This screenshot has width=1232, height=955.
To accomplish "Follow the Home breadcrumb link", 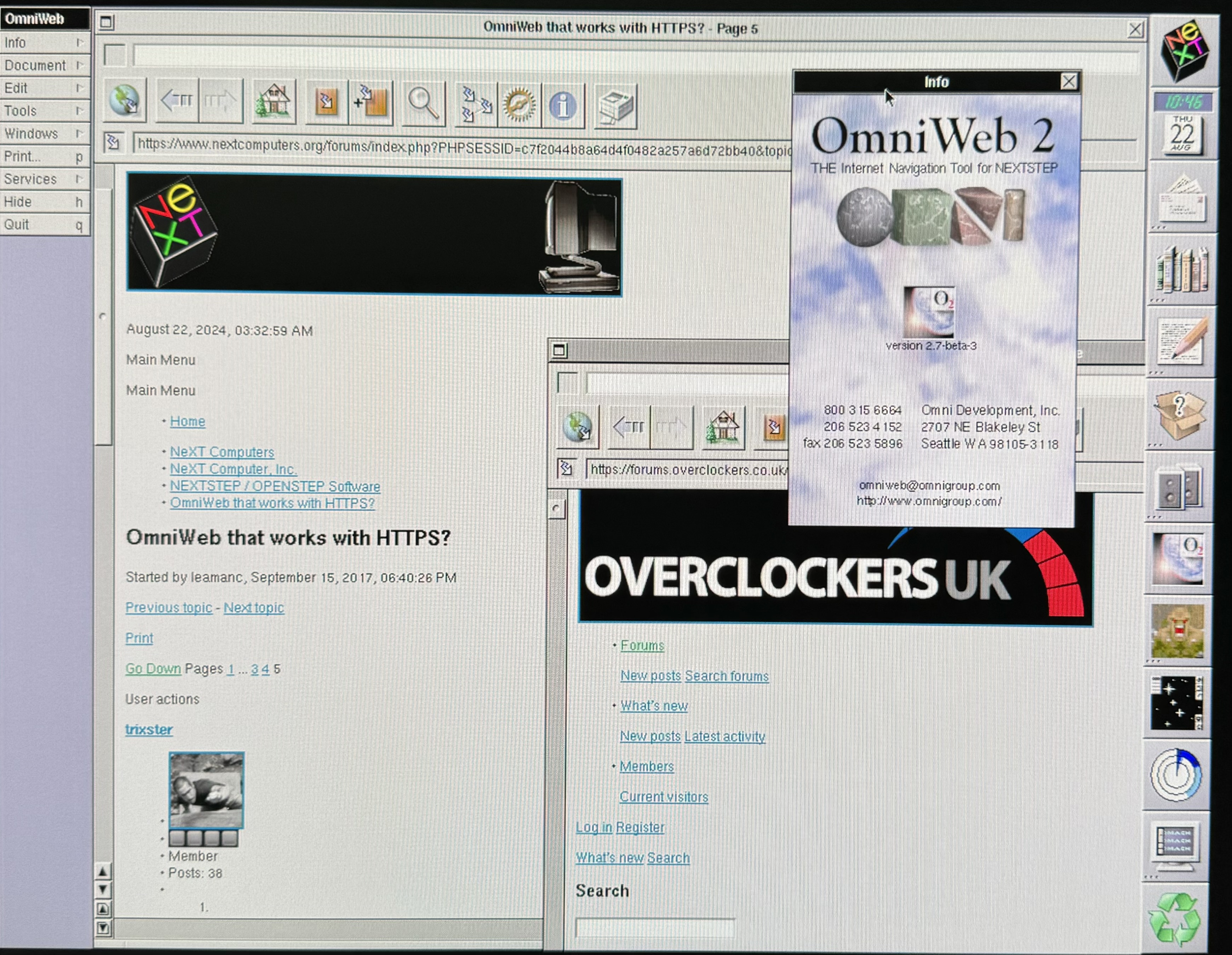I will [x=187, y=421].
